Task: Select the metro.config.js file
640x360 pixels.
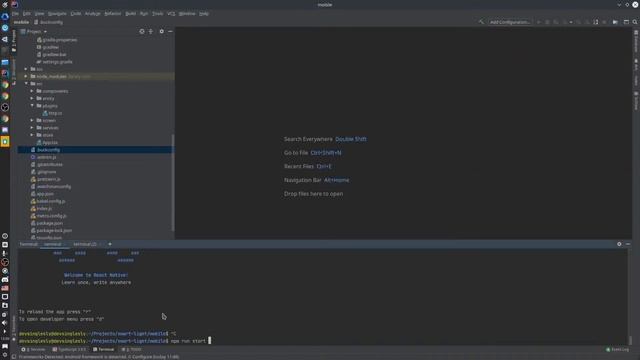Action: pyautogui.click(x=49, y=216)
